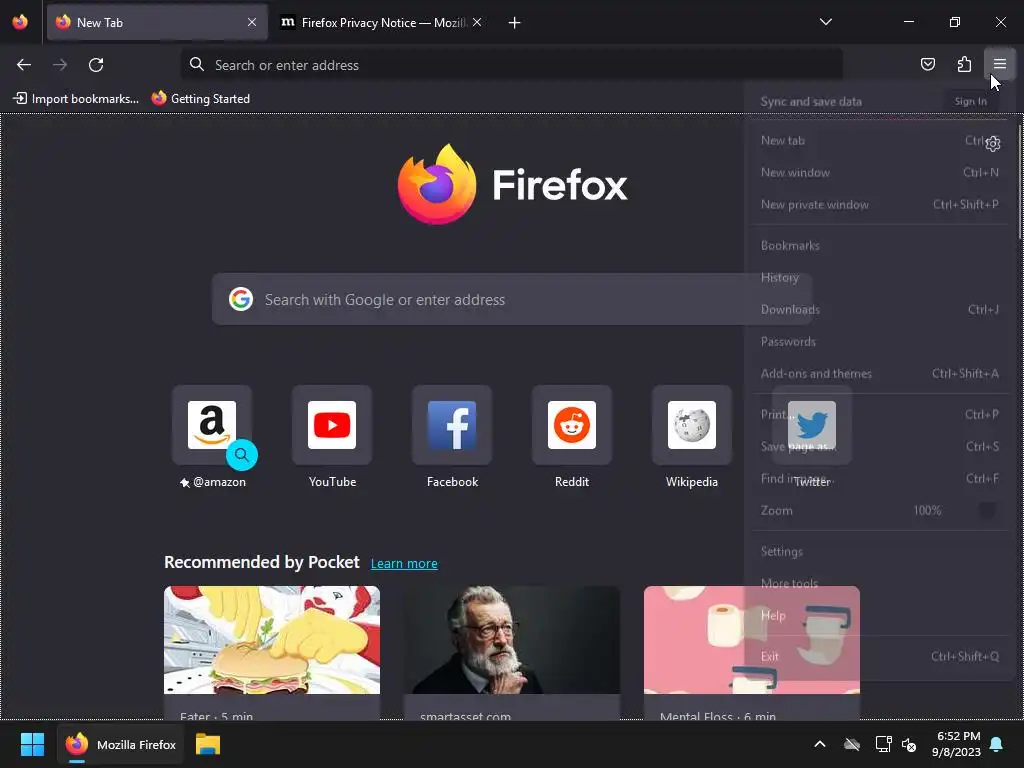Open Passwords from menu
This screenshot has width=1024, height=768.
coord(880,342)
